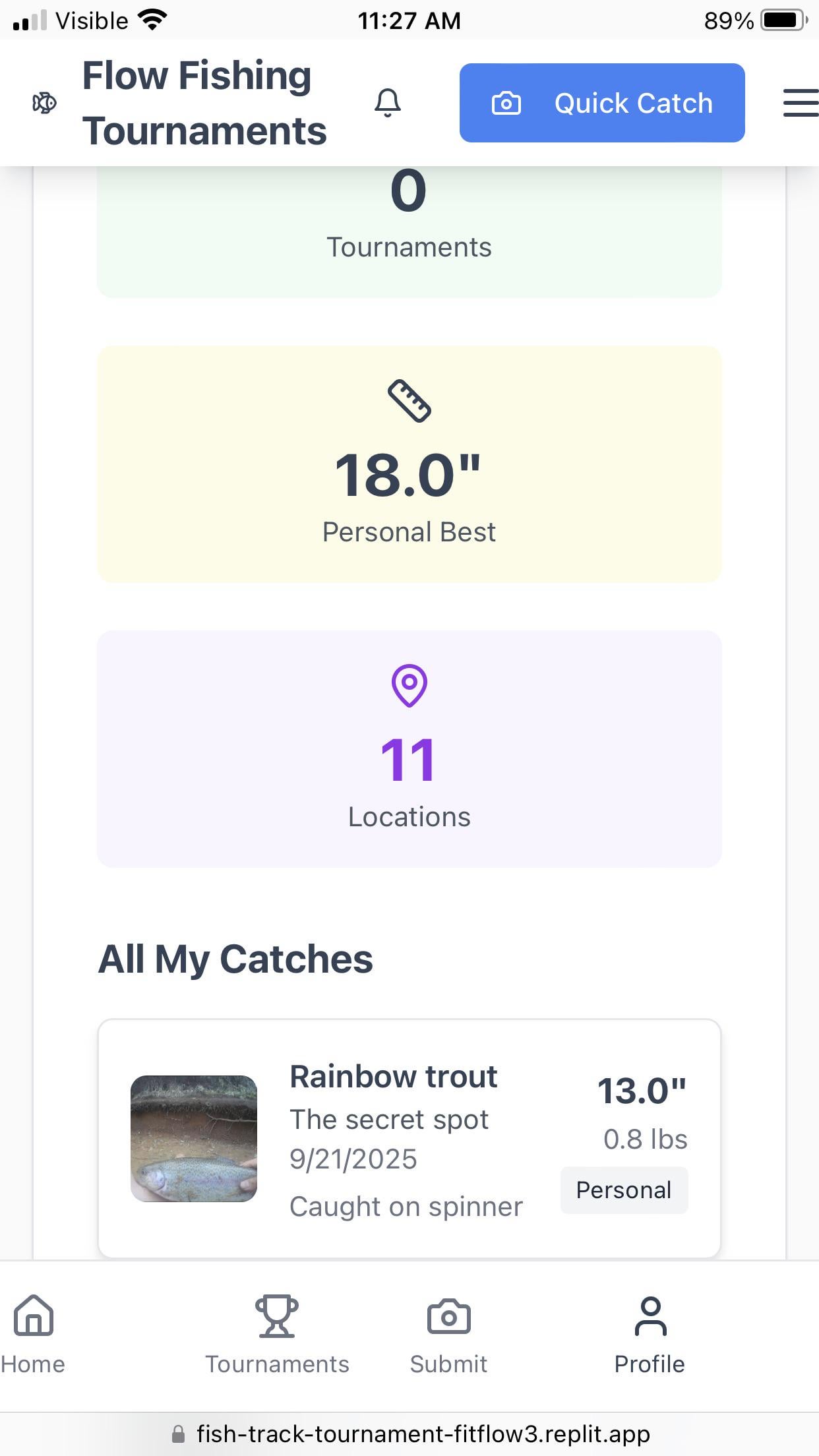
Task: Open the Rainbow trout photo thumbnail
Action: [194, 1138]
